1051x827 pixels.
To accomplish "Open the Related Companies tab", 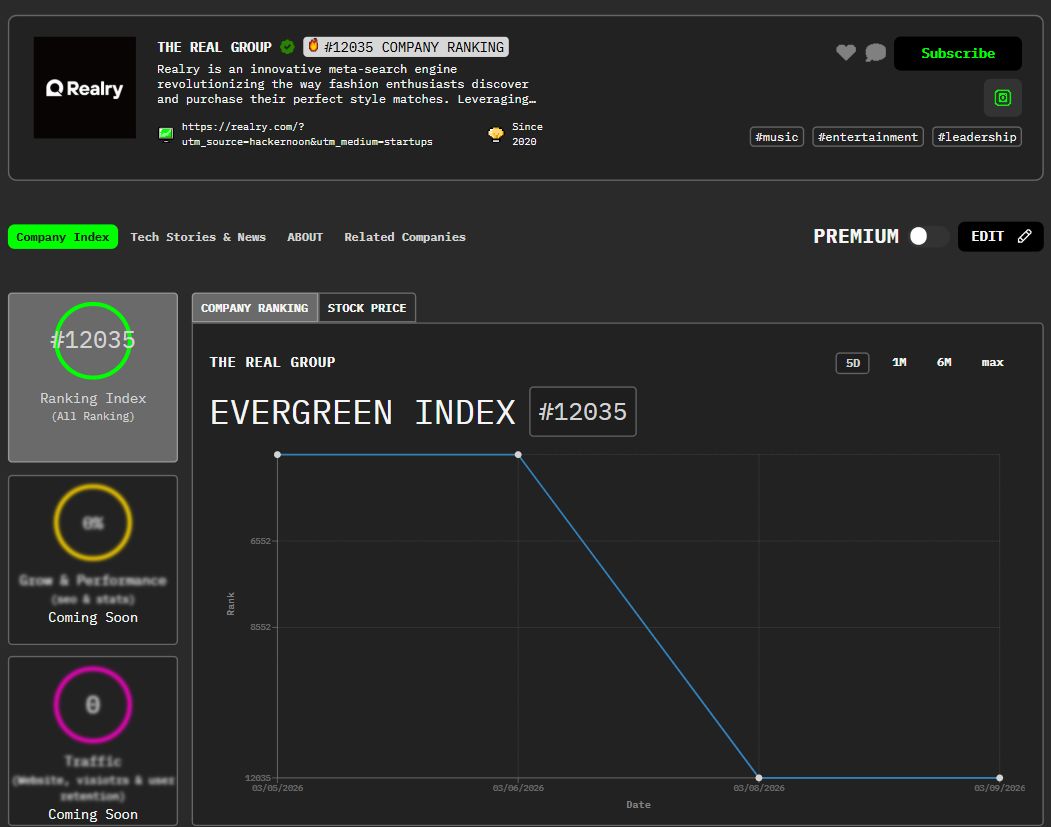I will point(405,237).
